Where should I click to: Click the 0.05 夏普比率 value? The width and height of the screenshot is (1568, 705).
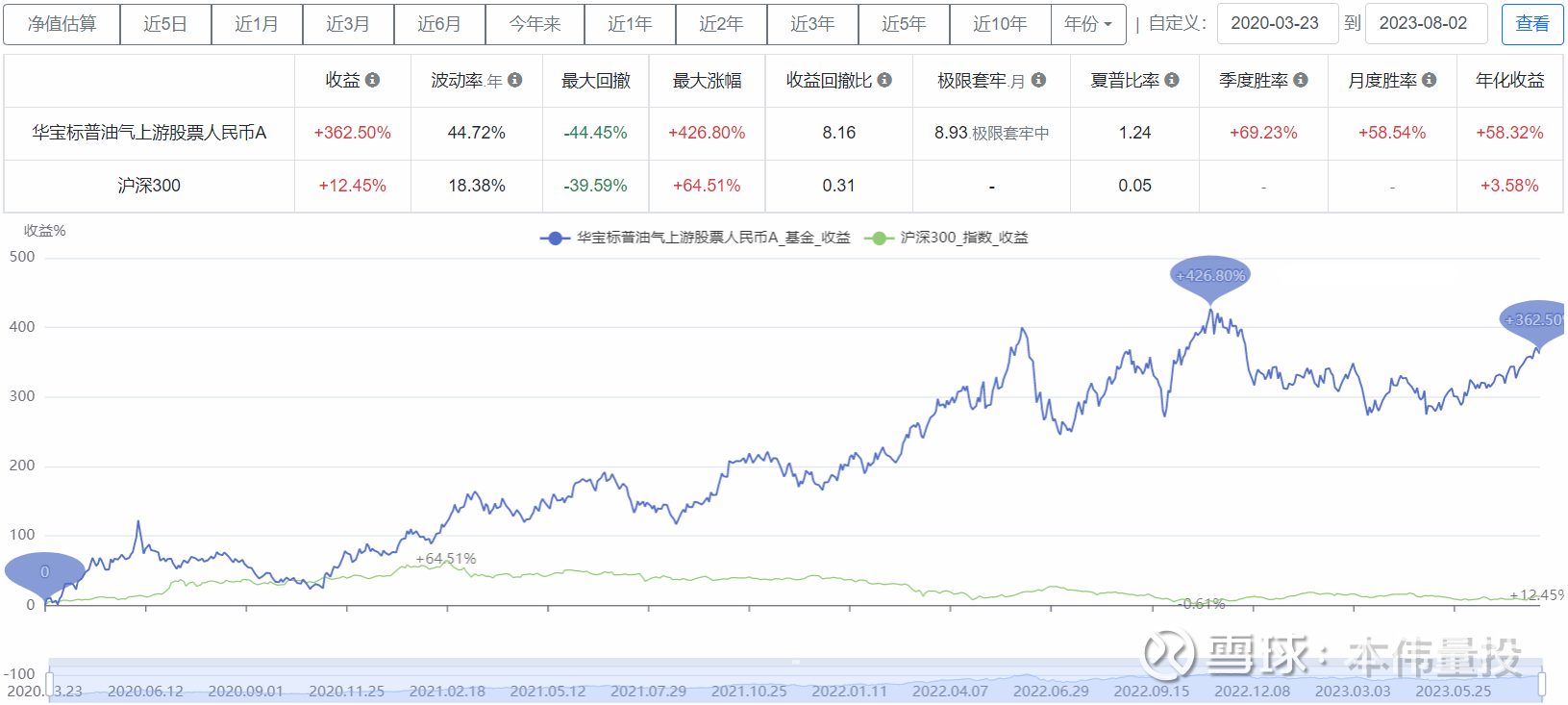point(1135,186)
